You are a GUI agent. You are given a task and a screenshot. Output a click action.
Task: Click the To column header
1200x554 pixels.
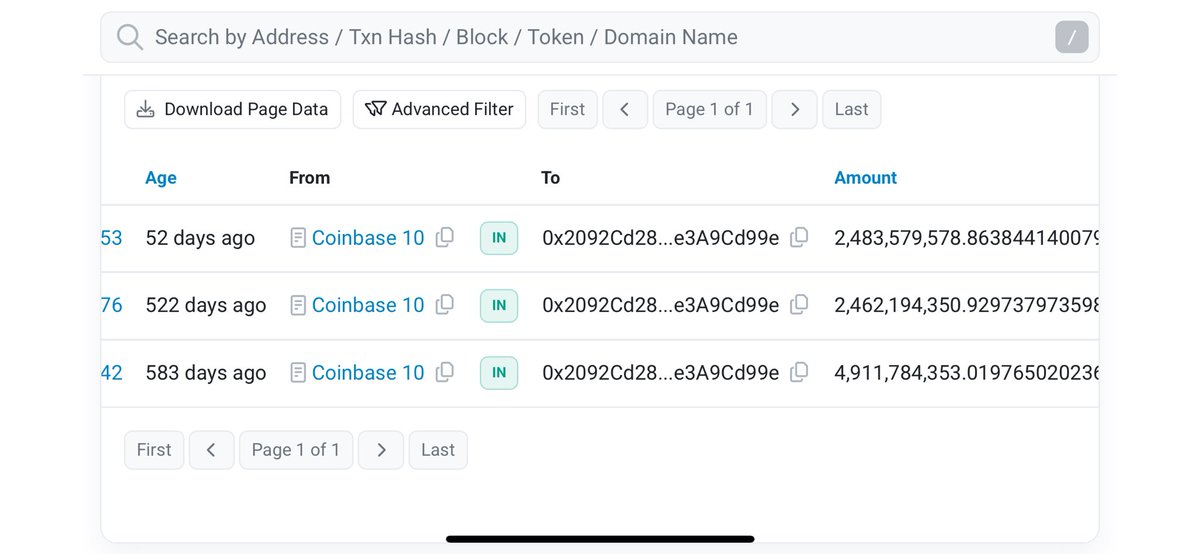(550, 178)
